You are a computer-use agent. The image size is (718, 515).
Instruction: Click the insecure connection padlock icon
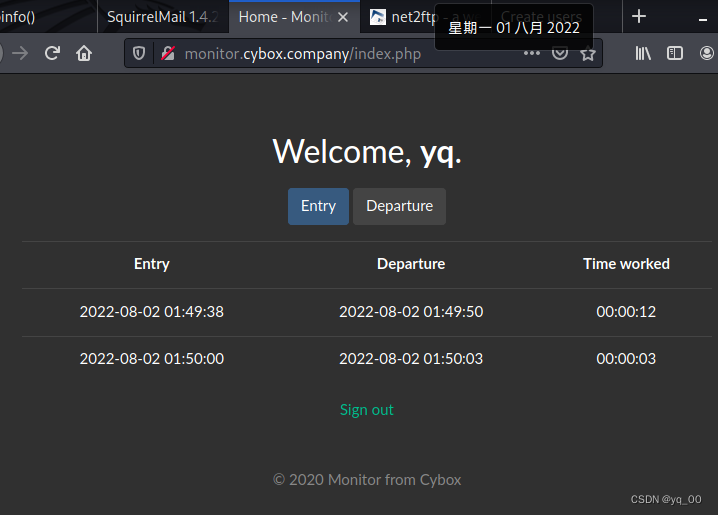[x=168, y=53]
